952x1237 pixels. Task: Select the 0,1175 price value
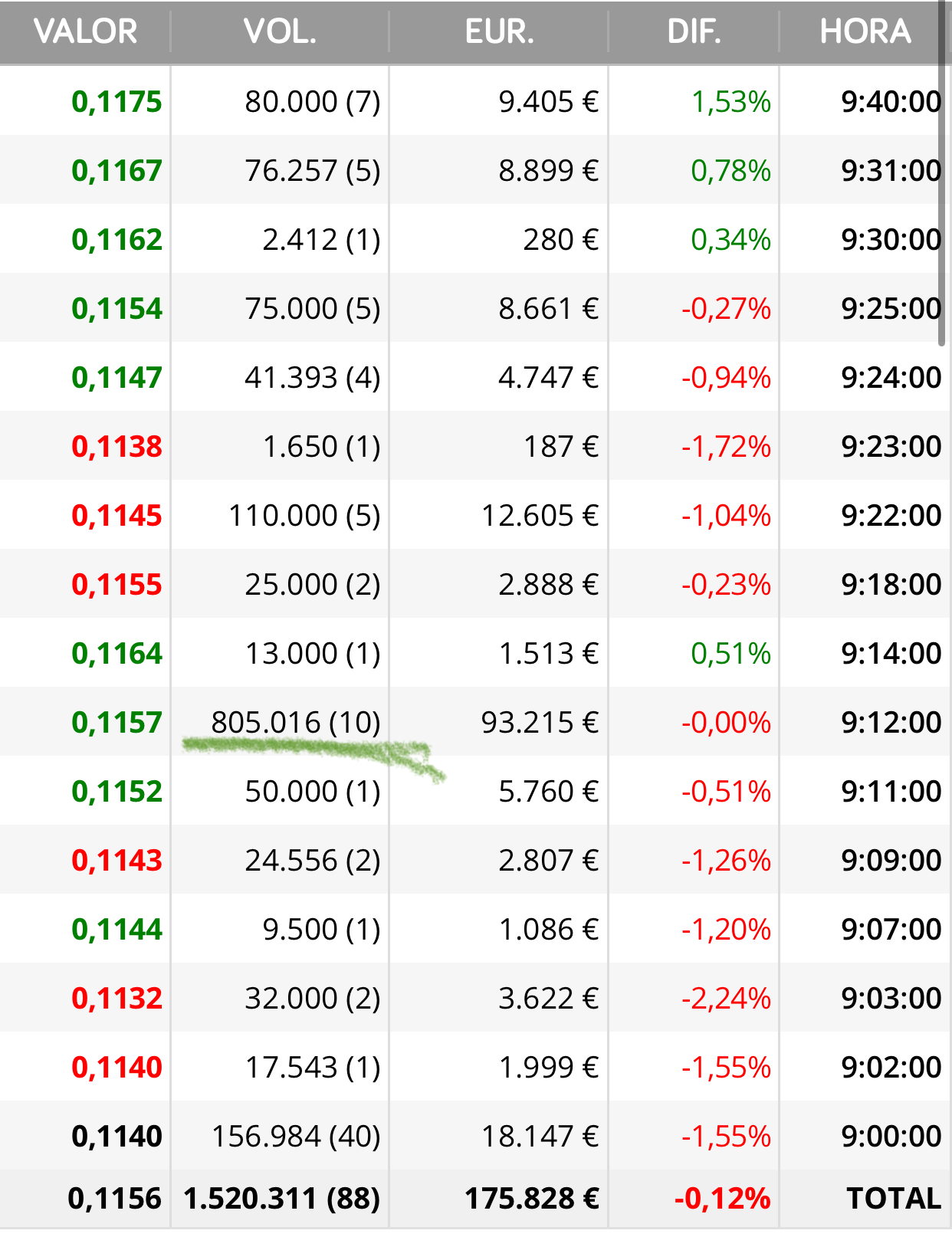117,102
